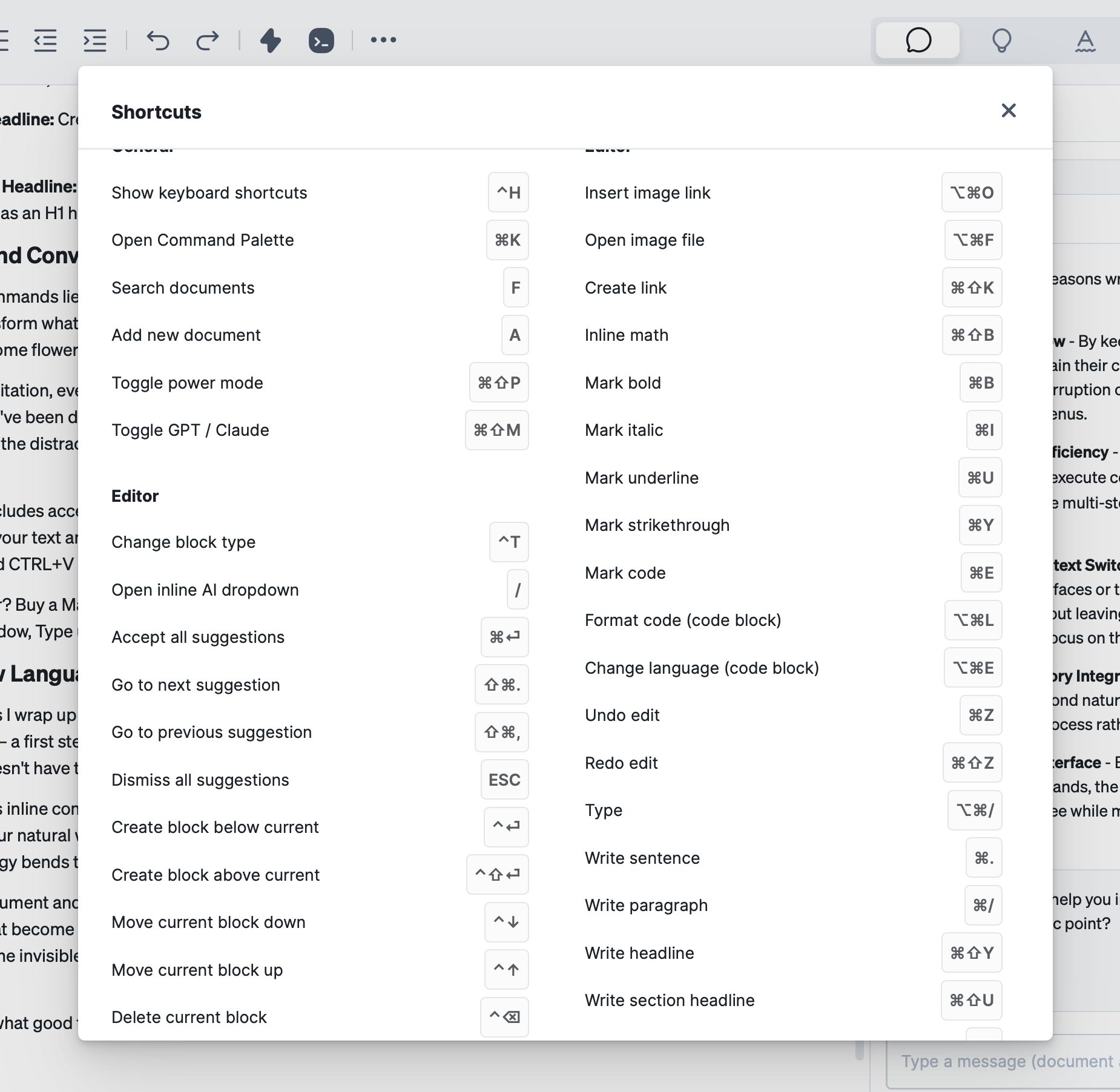Image resolution: width=1120 pixels, height=1092 pixels.
Task: Click the 'Move current block down' label
Action: coord(209,923)
